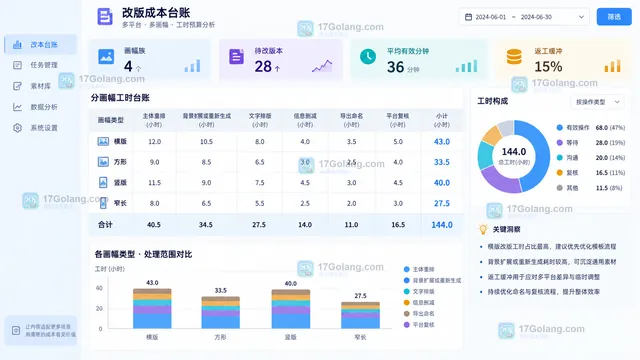Toggle 信息删减 legend in bar chart
Viewport: 640px width, 360px height.
[419, 302]
